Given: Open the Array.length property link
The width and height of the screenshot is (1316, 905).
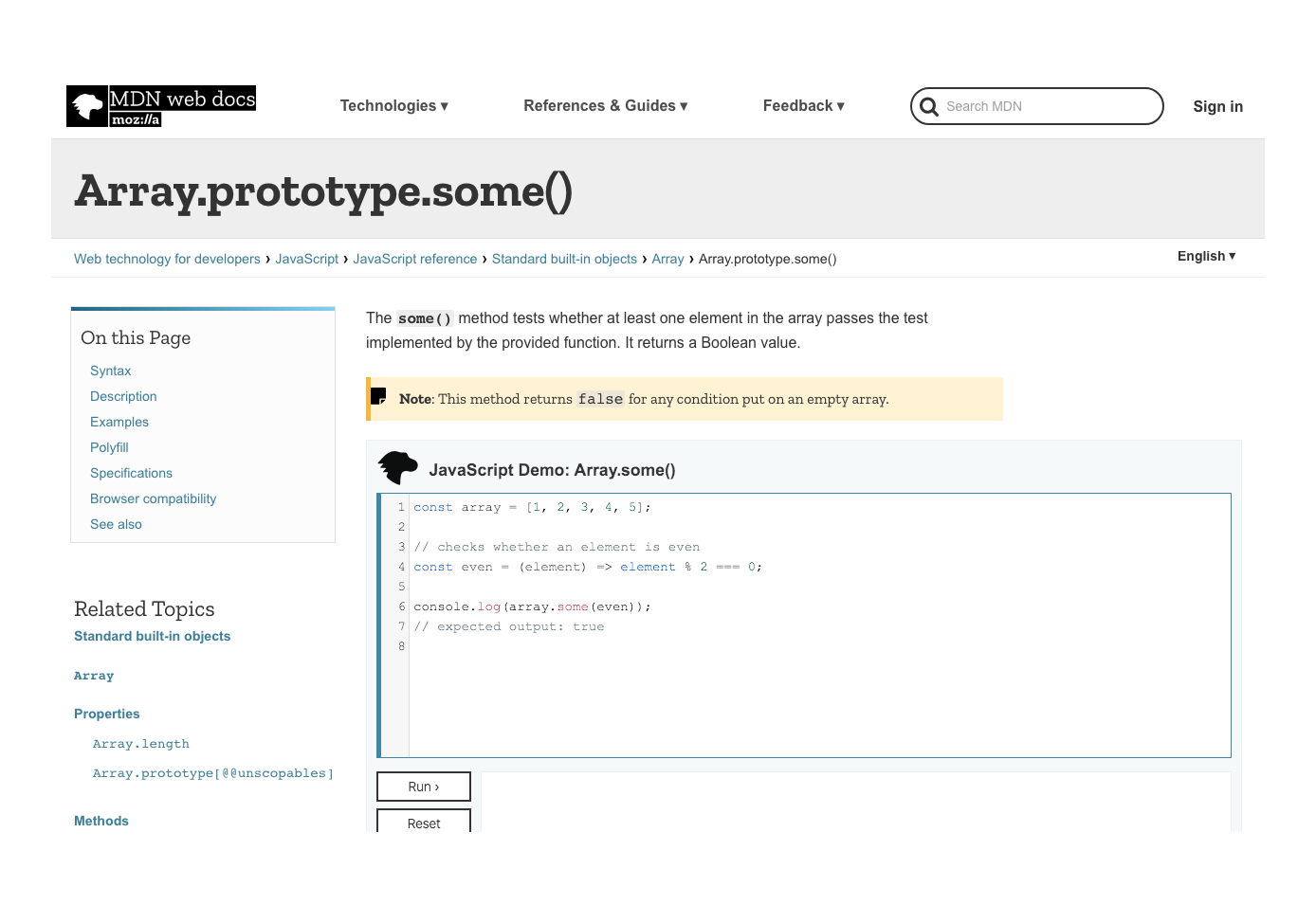Looking at the screenshot, I should (x=141, y=744).
